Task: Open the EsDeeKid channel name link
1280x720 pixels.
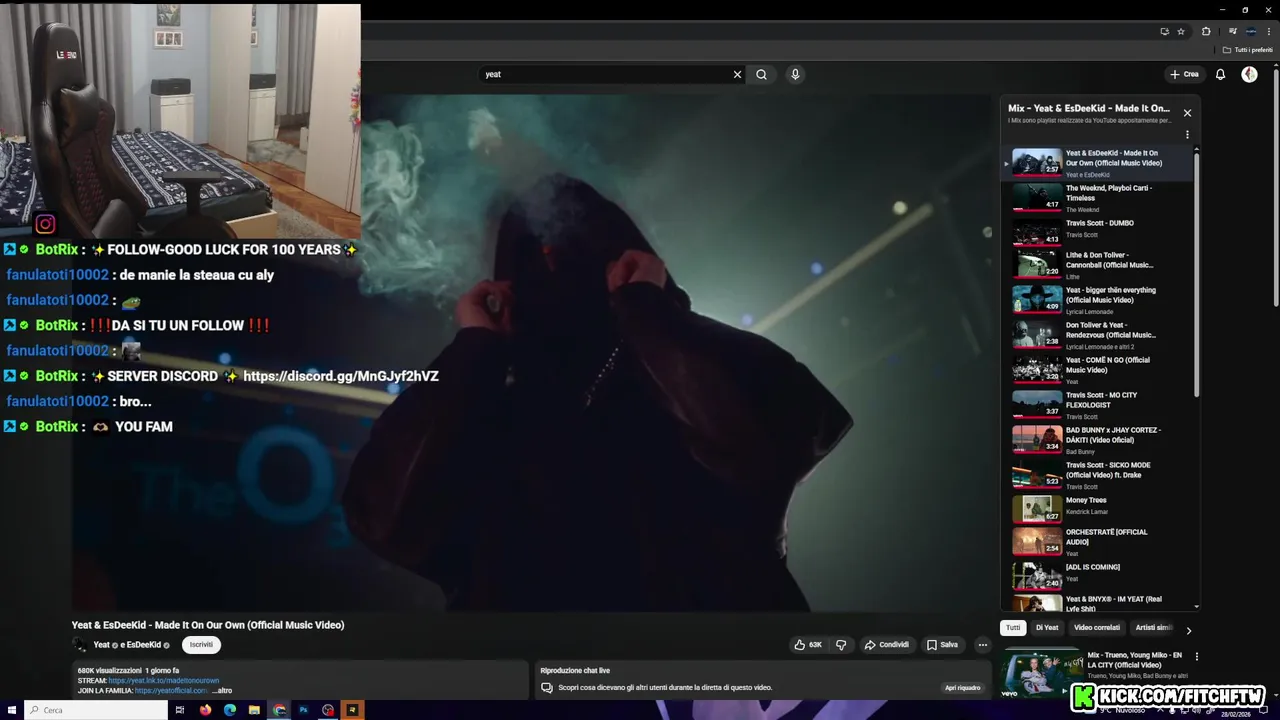Action: pyautogui.click(x=144, y=645)
